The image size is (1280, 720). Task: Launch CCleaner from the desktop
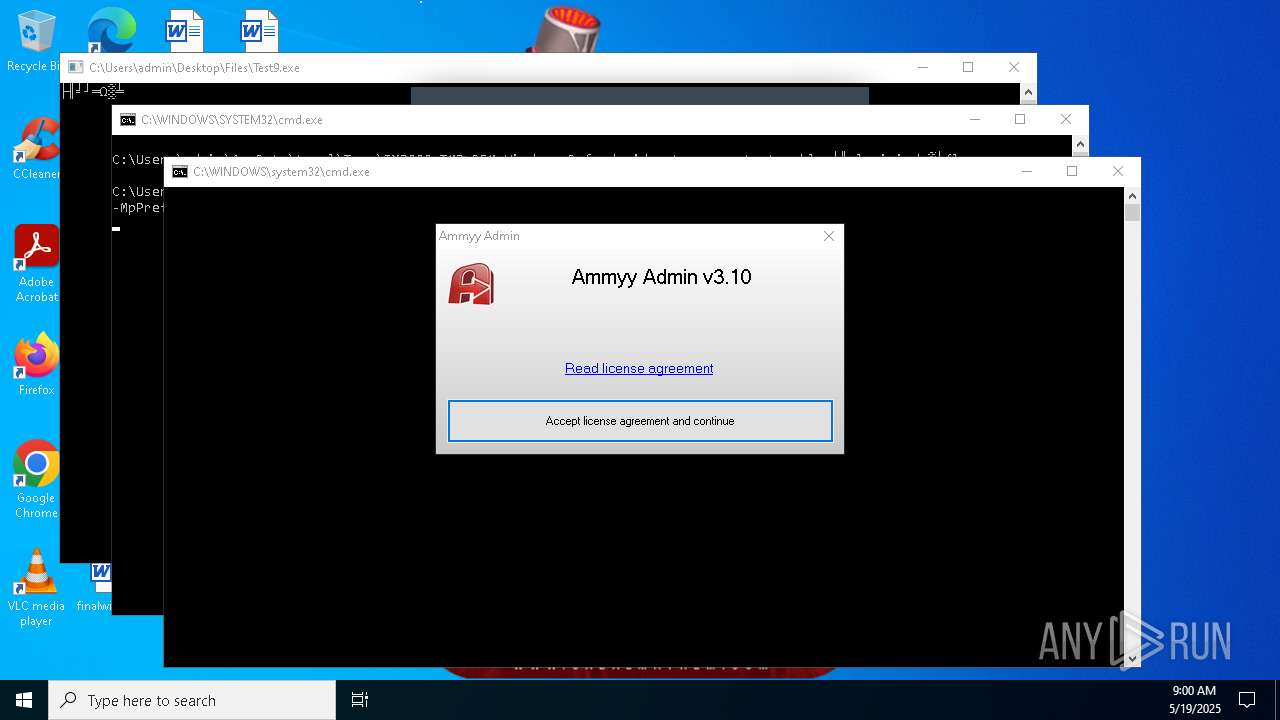36,149
